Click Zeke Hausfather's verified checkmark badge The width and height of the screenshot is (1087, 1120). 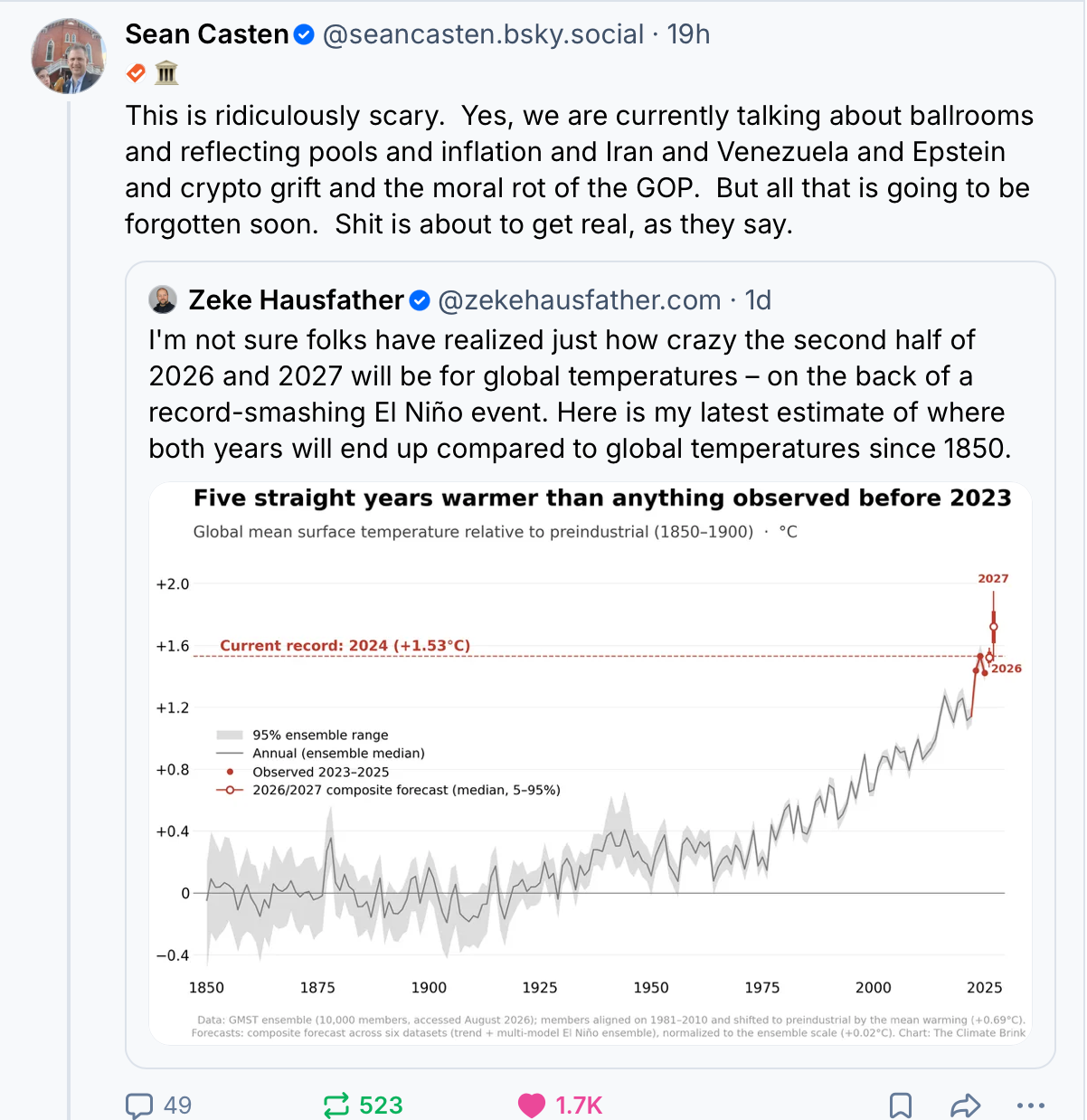(x=420, y=300)
